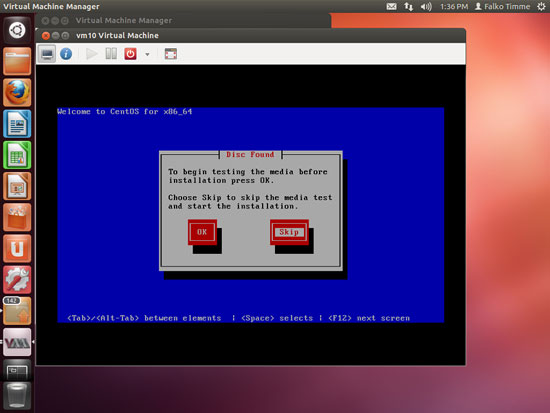Open Falko Timme user menu

click(502, 6)
